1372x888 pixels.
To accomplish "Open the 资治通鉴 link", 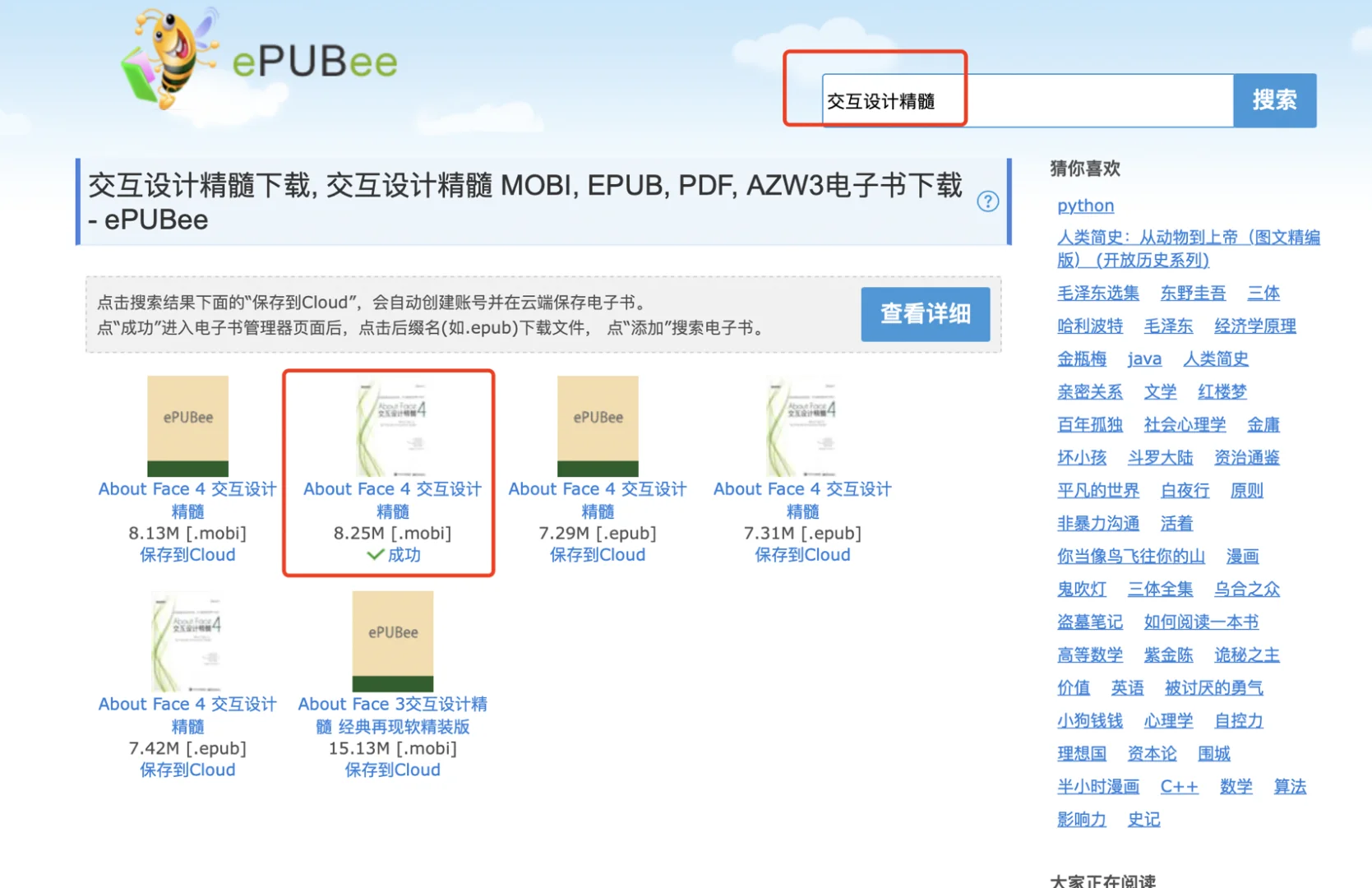I will (1247, 457).
